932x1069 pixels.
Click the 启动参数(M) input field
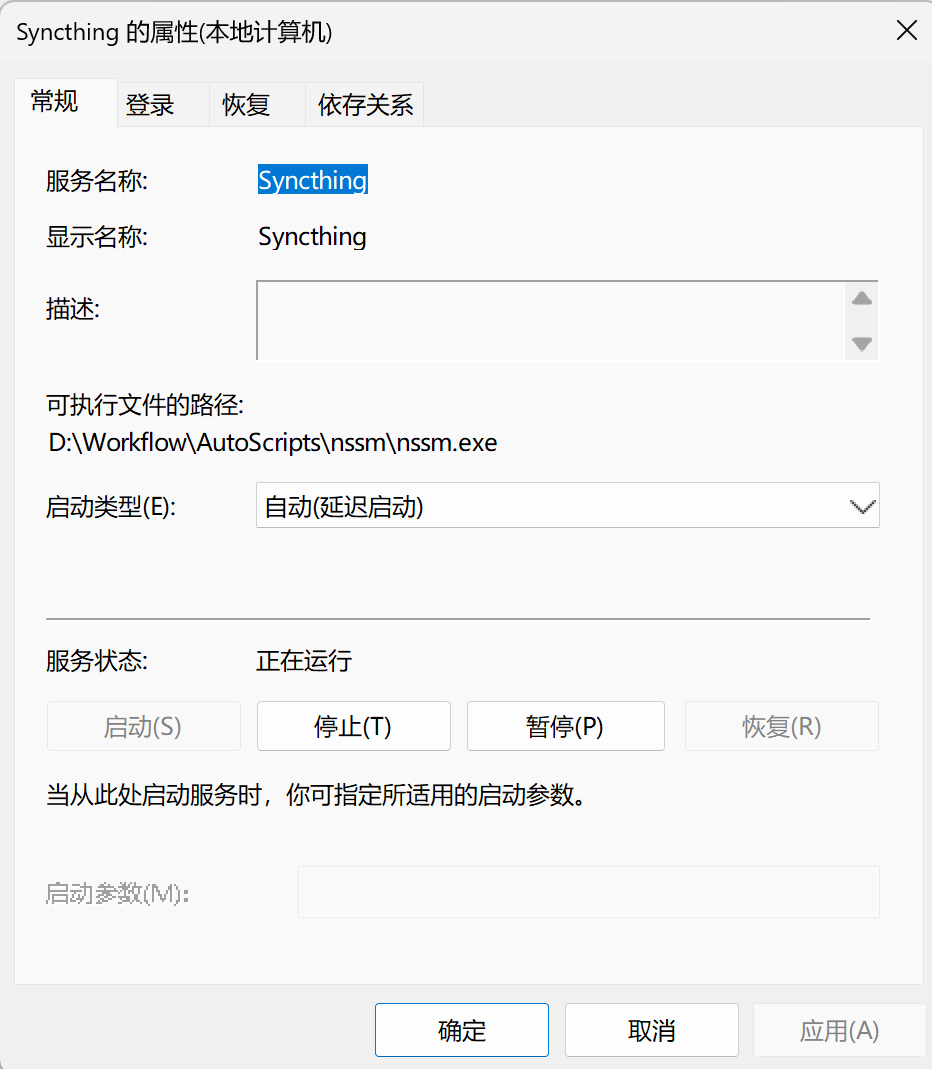pyautogui.click(x=588, y=892)
